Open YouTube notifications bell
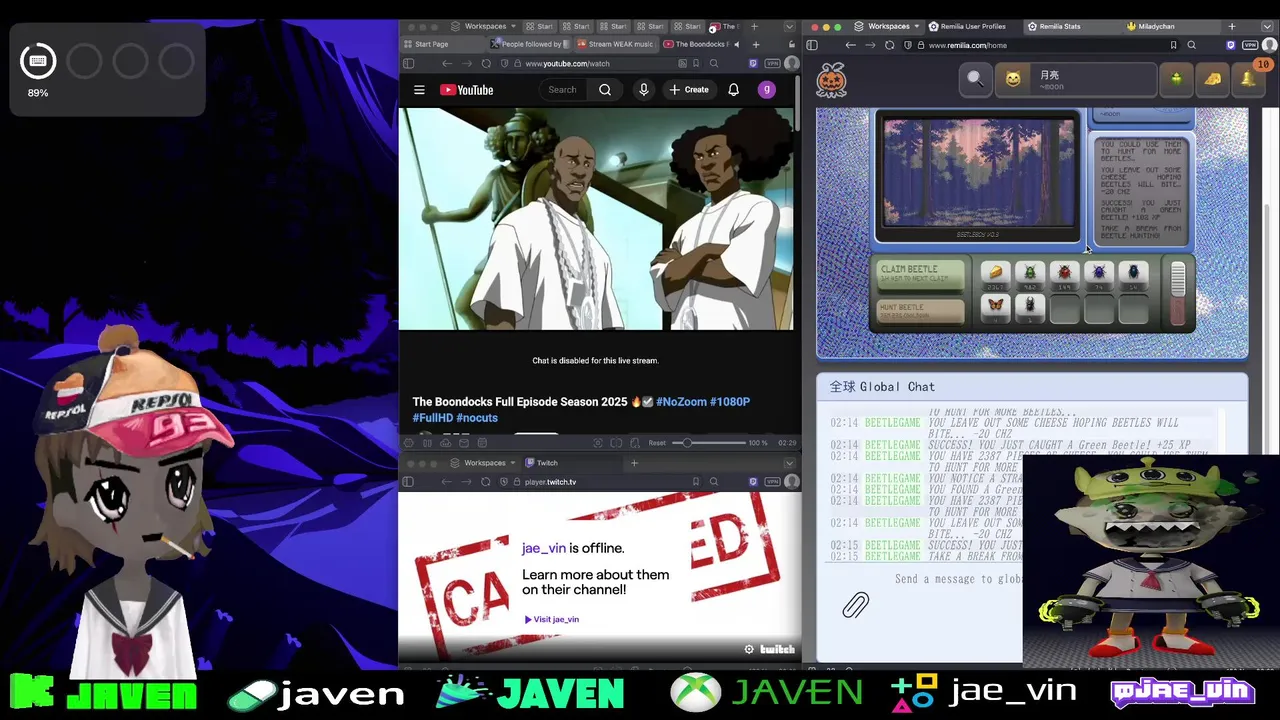Screen dimensions: 1280x720 733,90
